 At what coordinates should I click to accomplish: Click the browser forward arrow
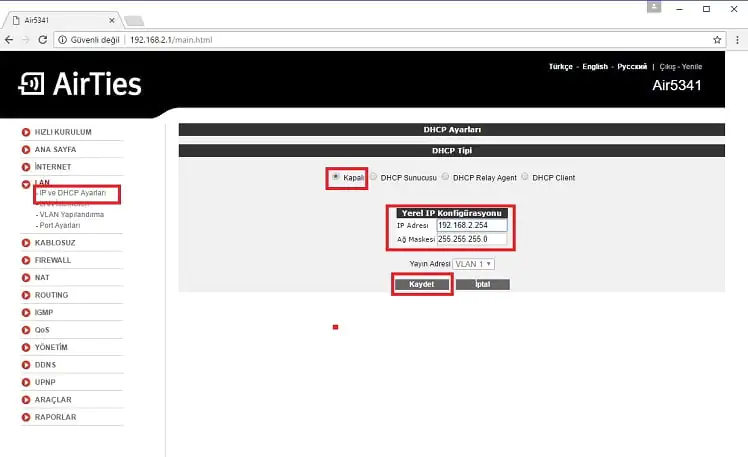click(x=26, y=40)
